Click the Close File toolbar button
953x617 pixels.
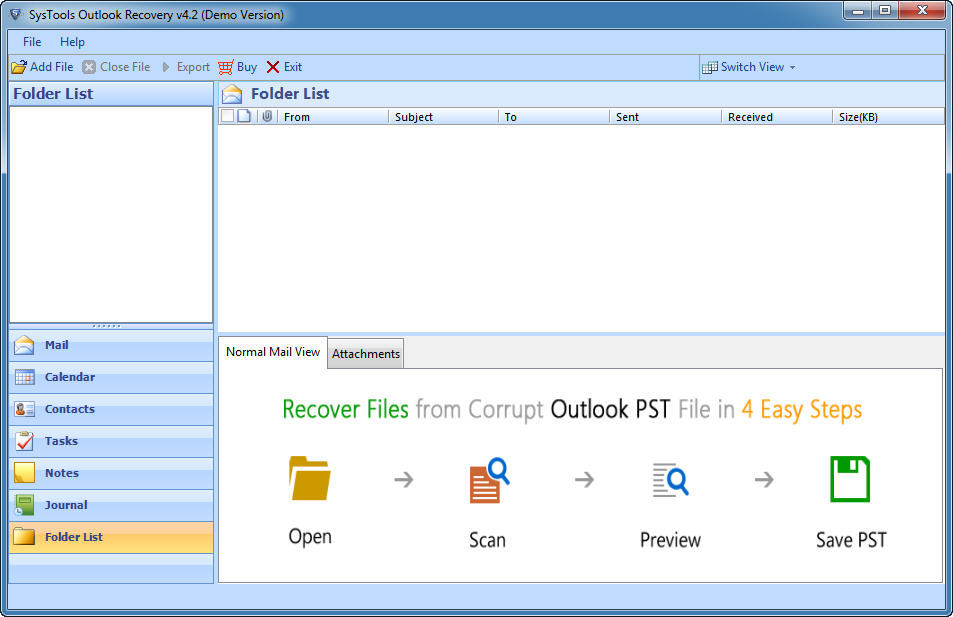click(116, 67)
